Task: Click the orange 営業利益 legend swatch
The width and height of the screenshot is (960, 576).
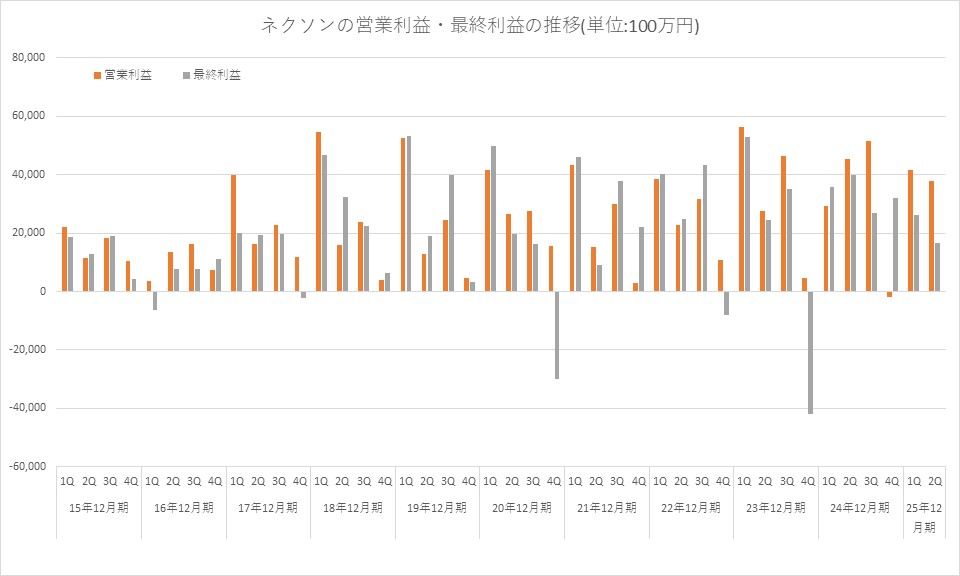Action: click(x=97, y=75)
